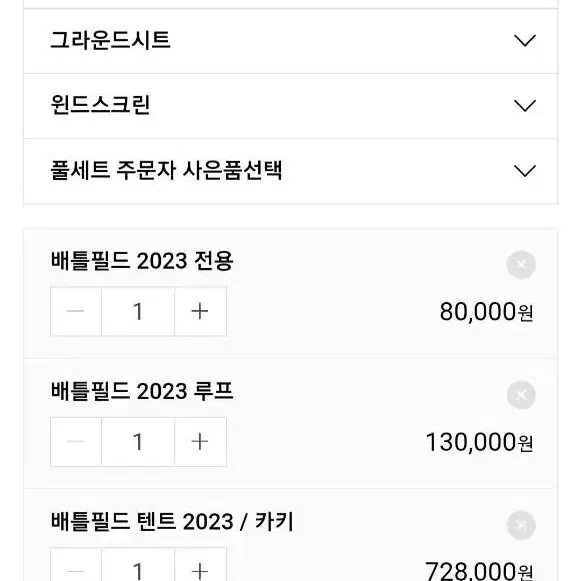Tap the 풀세트 주문자 사은품선택 label
Screen dimensions: 581x581
(166, 170)
